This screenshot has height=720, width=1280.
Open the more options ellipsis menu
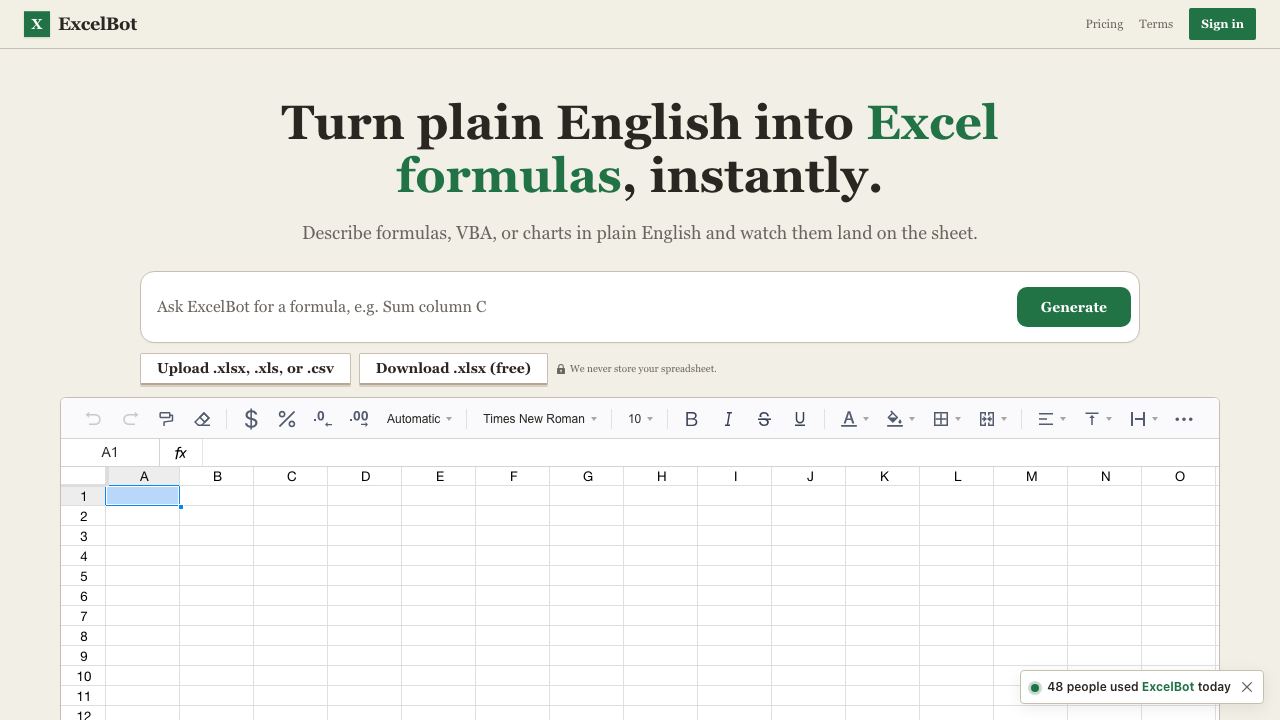(1184, 419)
